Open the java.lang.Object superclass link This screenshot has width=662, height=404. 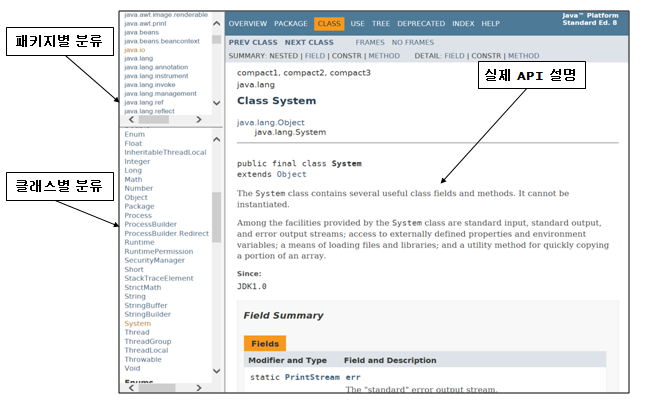271,122
